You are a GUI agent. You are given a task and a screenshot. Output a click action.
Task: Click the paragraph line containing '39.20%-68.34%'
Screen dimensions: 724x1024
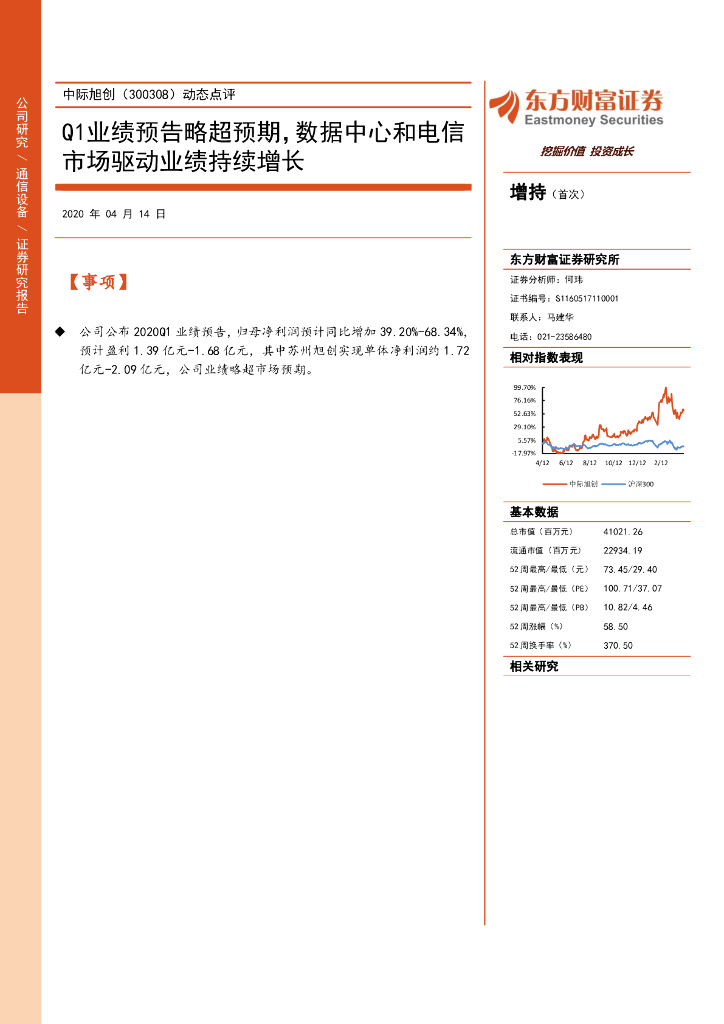click(274, 332)
